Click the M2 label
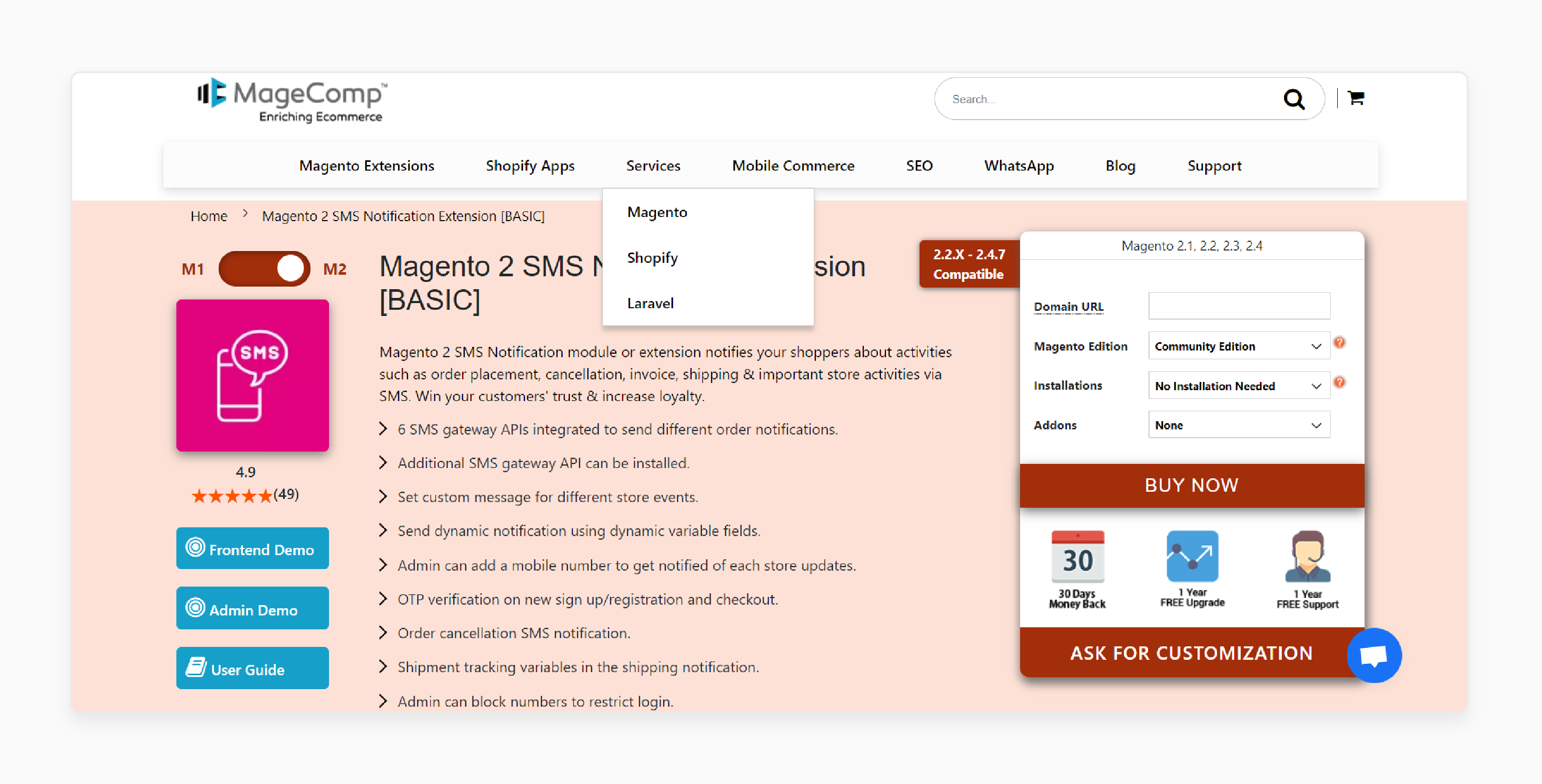 click(335, 269)
